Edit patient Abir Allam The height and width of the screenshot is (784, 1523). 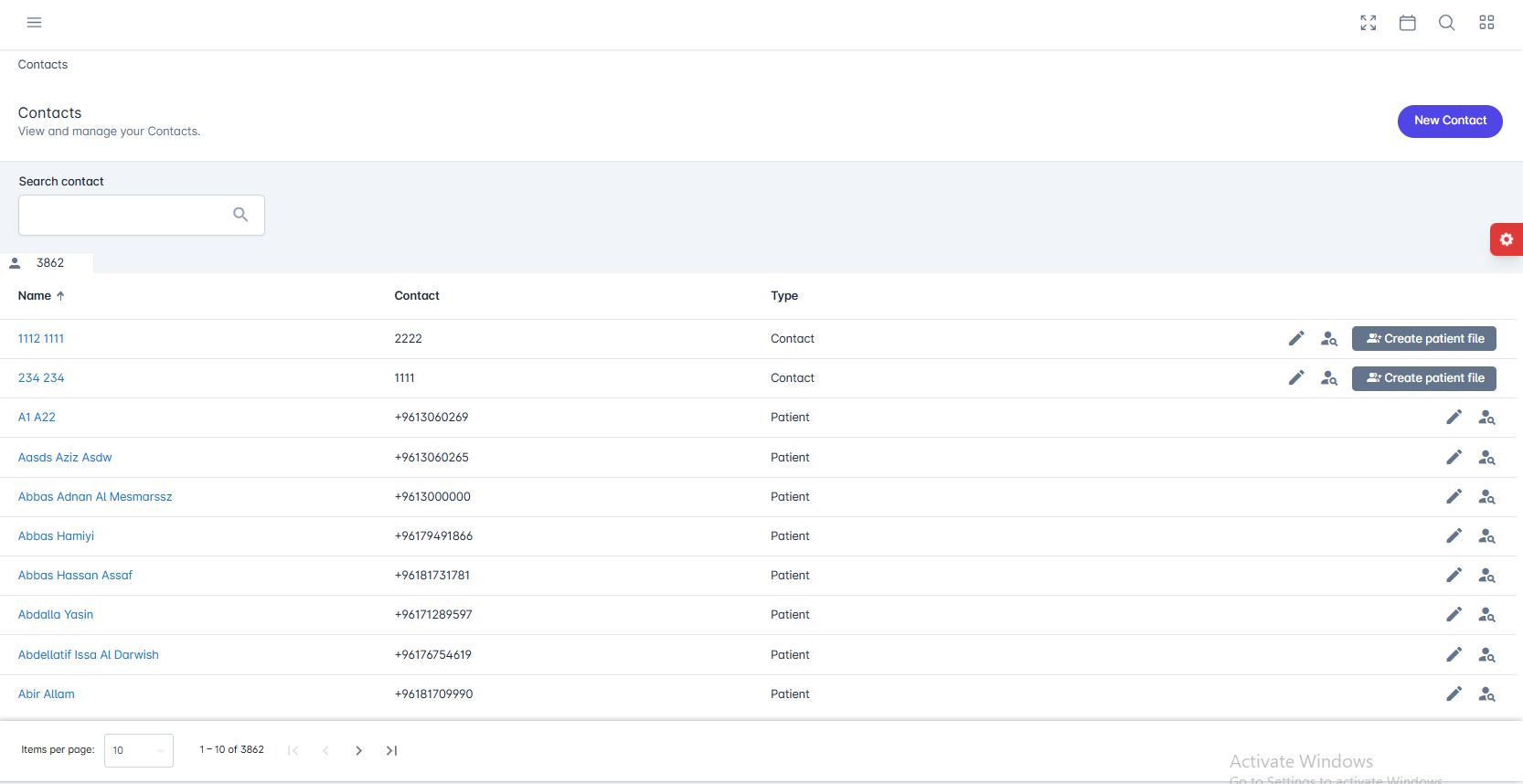click(x=1454, y=694)
